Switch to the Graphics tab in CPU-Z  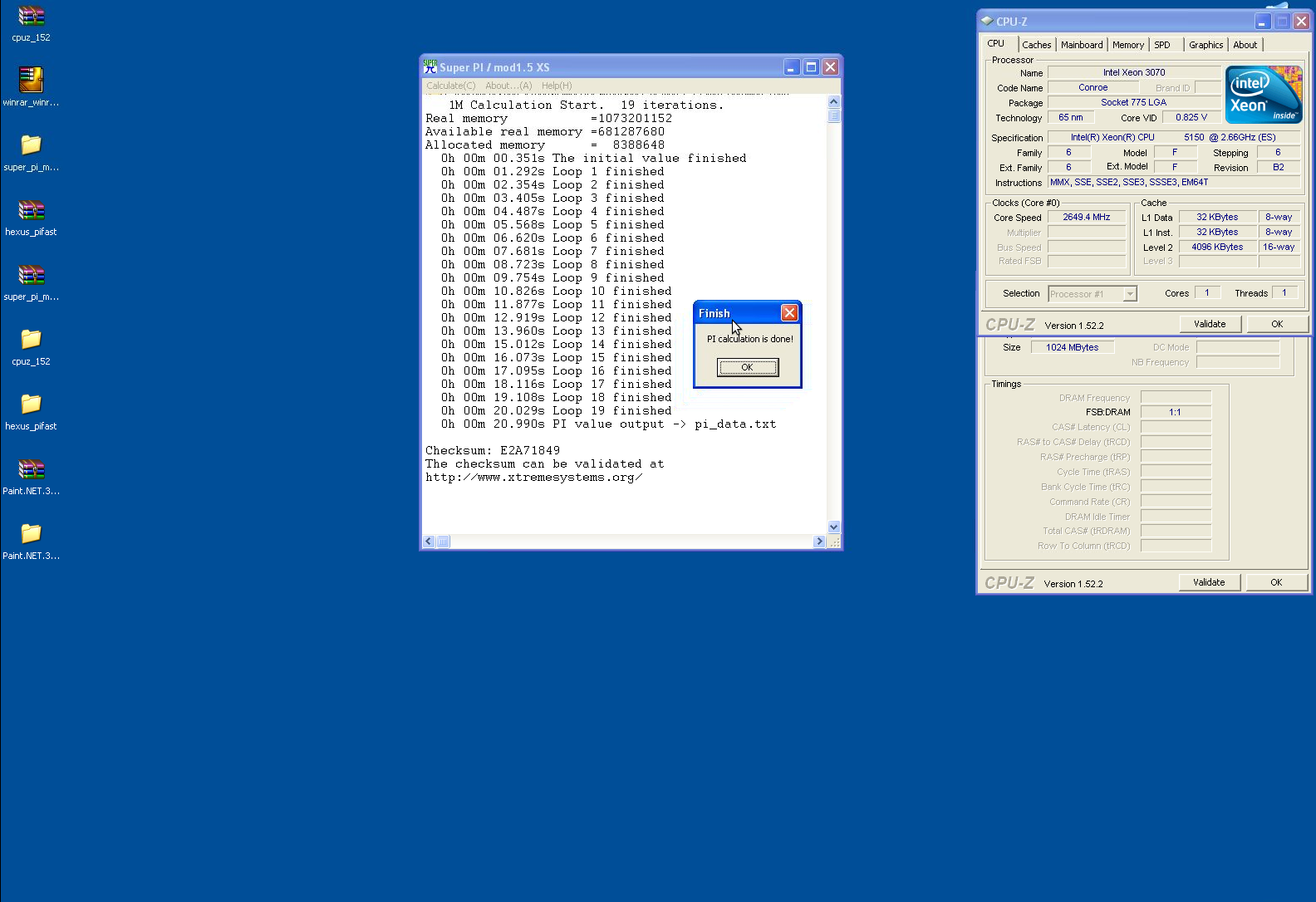1206,45
